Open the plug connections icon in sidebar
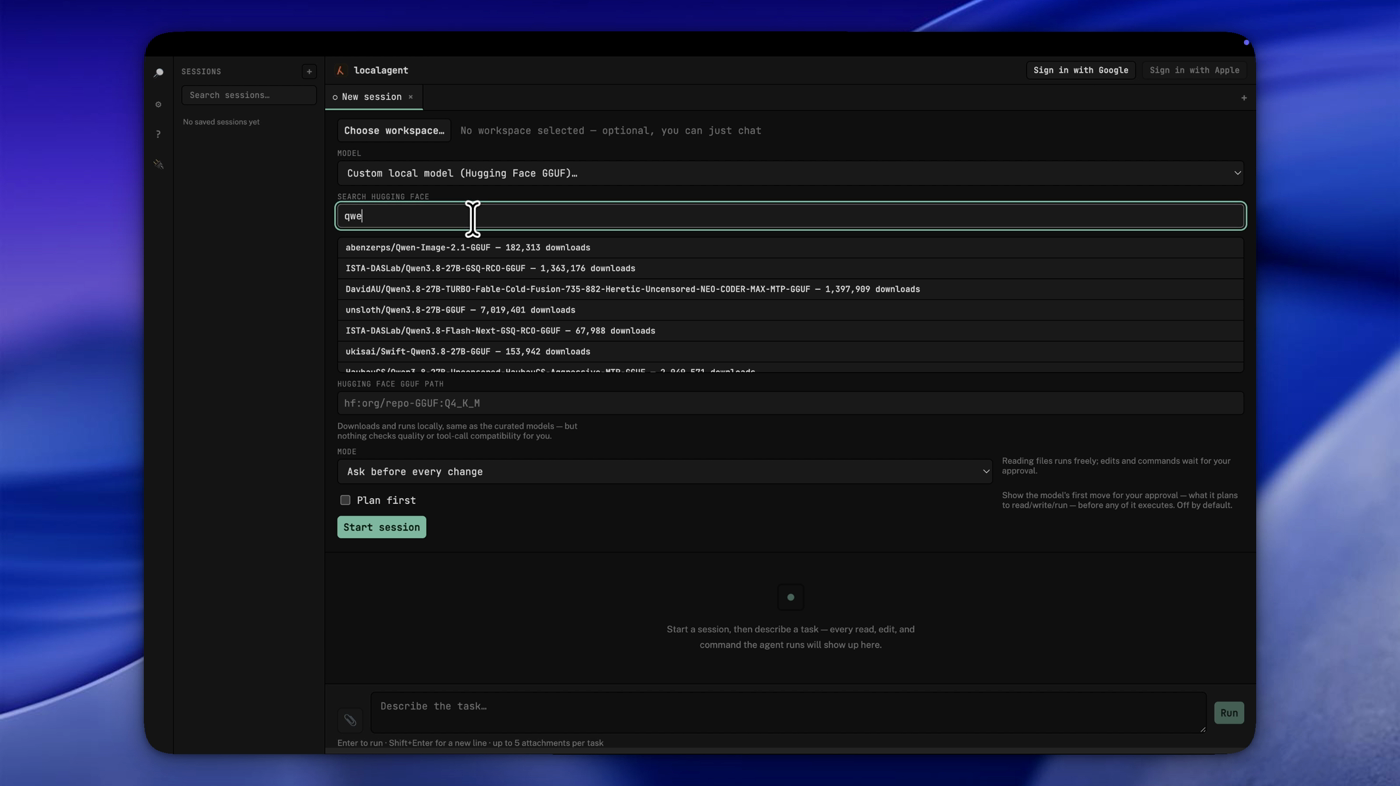Screen dimensions: 1400x786 (158, 164)
